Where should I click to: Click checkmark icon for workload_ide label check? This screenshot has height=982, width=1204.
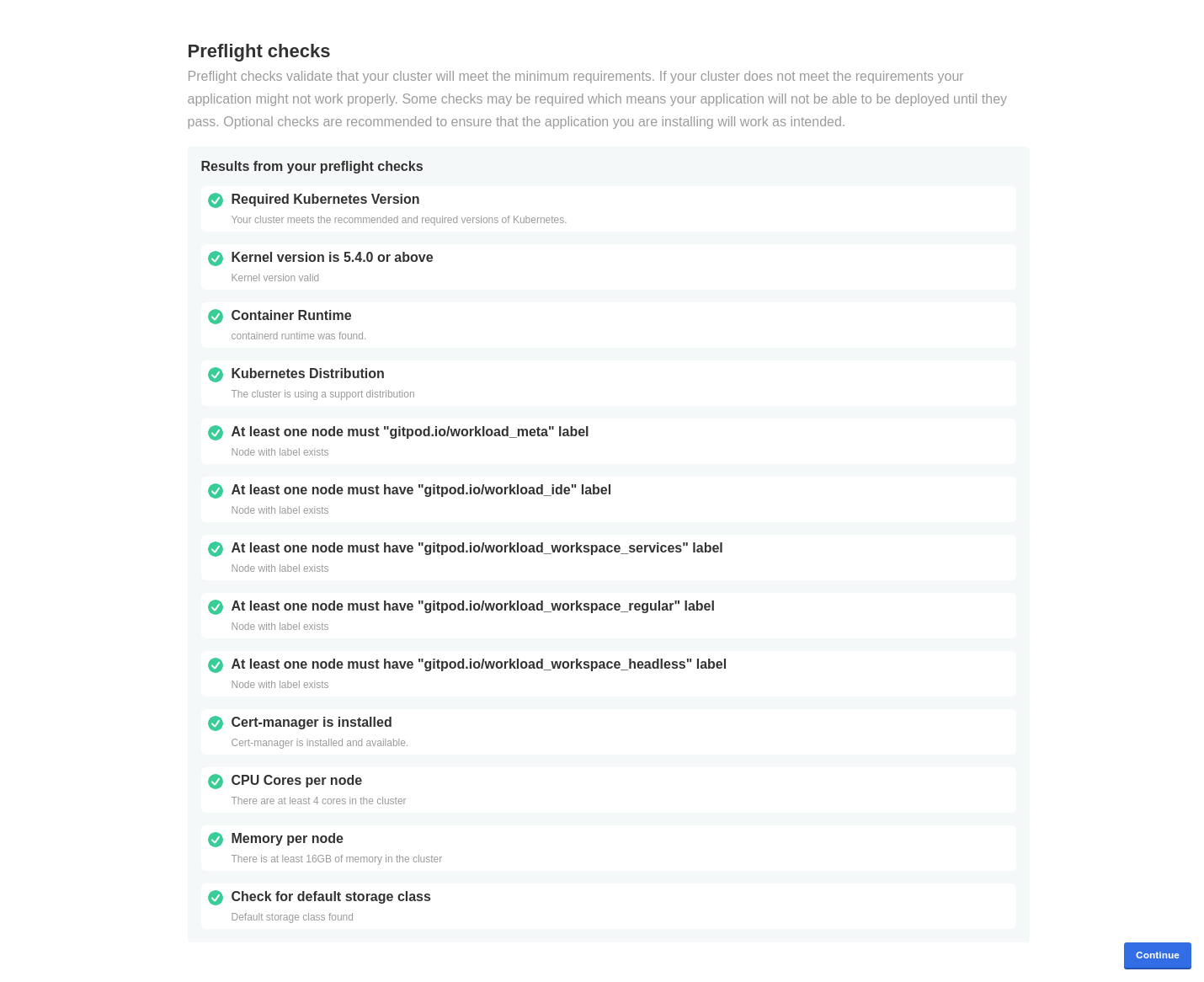(216, 491)
